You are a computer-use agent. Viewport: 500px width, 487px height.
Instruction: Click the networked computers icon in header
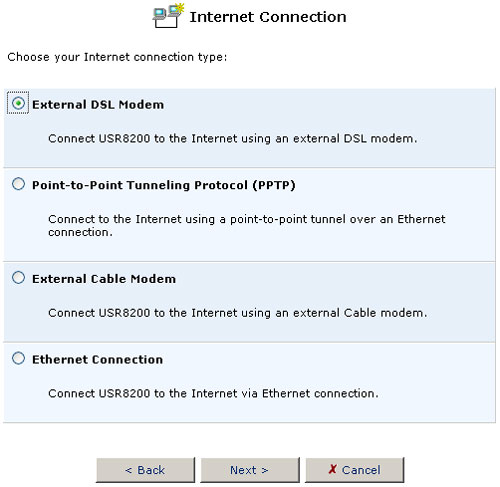(168, 15)
